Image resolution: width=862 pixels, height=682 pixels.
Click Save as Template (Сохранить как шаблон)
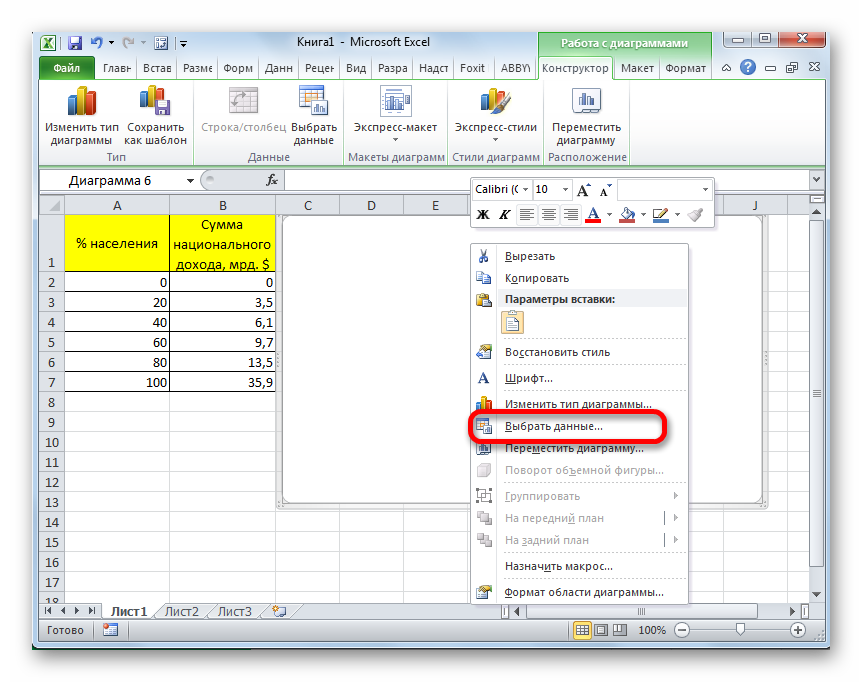pyautogui.click(x=156, y=115)
